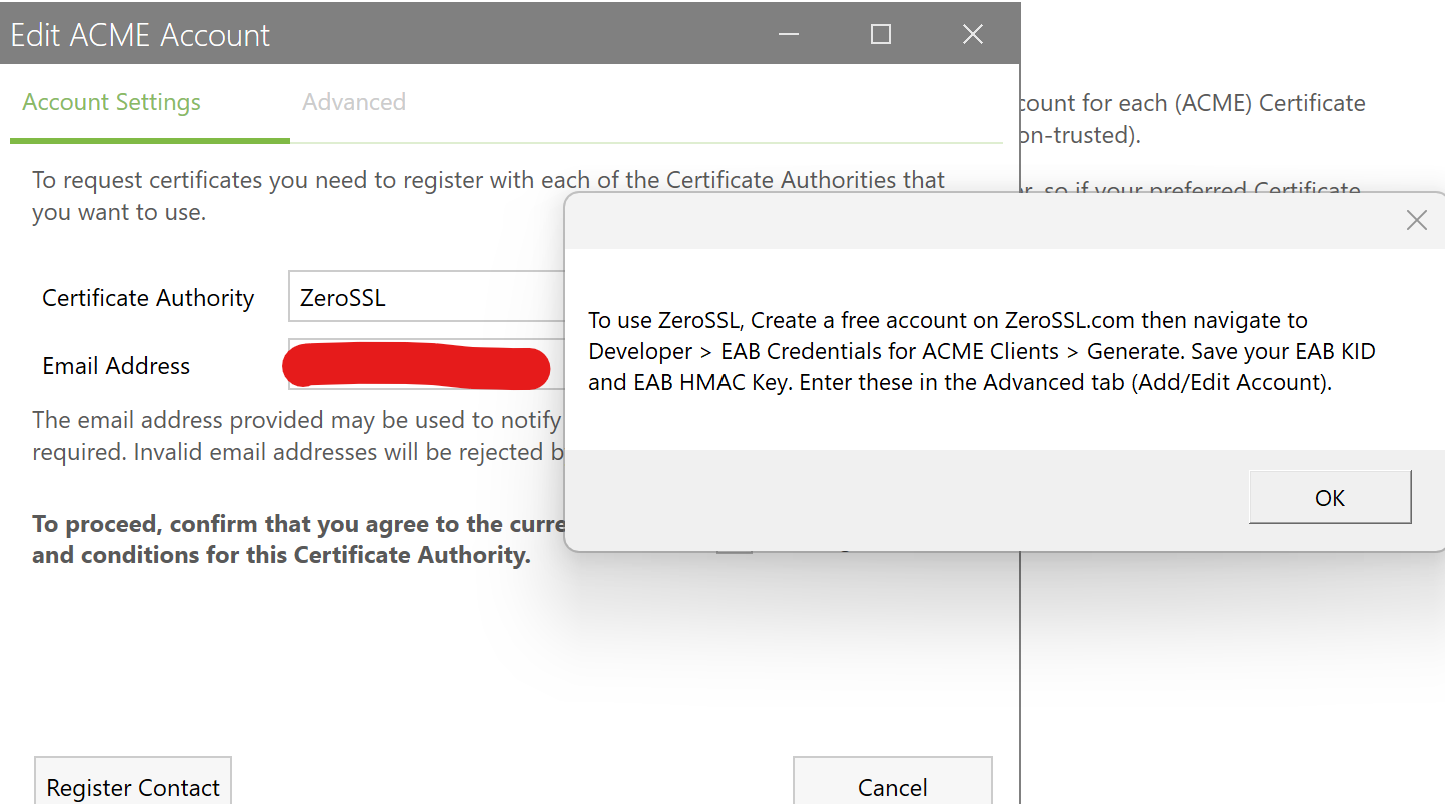This screenshot has width=1446, height=804.
Task: Close the Edit ACME Account window
Action: tap(972, 35)
